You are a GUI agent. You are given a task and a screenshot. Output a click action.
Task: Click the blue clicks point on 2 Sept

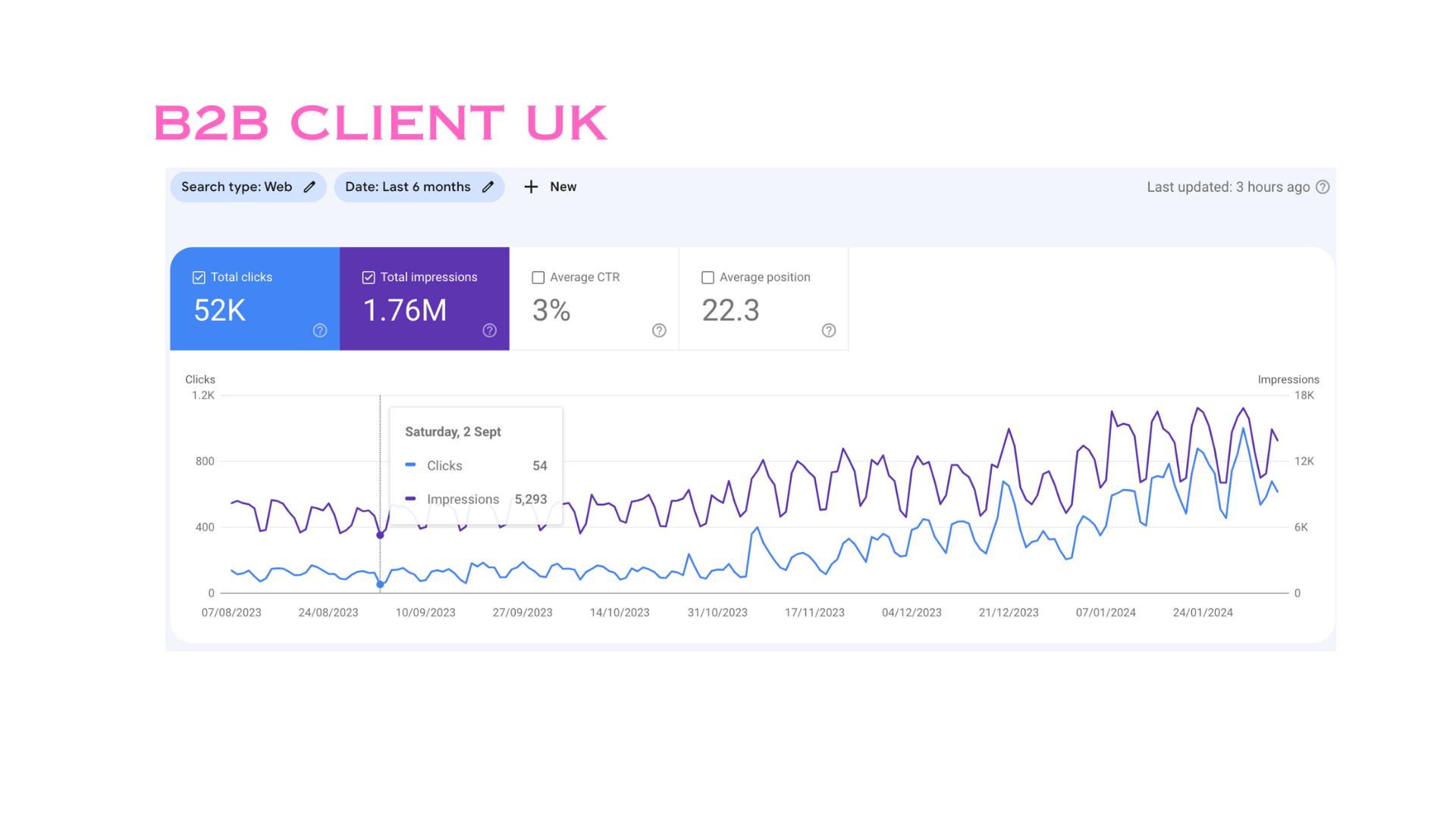point(380,585)
